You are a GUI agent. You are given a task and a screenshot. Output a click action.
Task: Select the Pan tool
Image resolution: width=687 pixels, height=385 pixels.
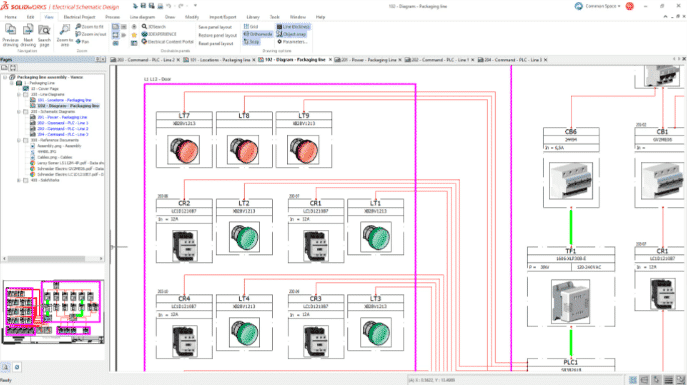pyautogui.click(x=82, y=42)
